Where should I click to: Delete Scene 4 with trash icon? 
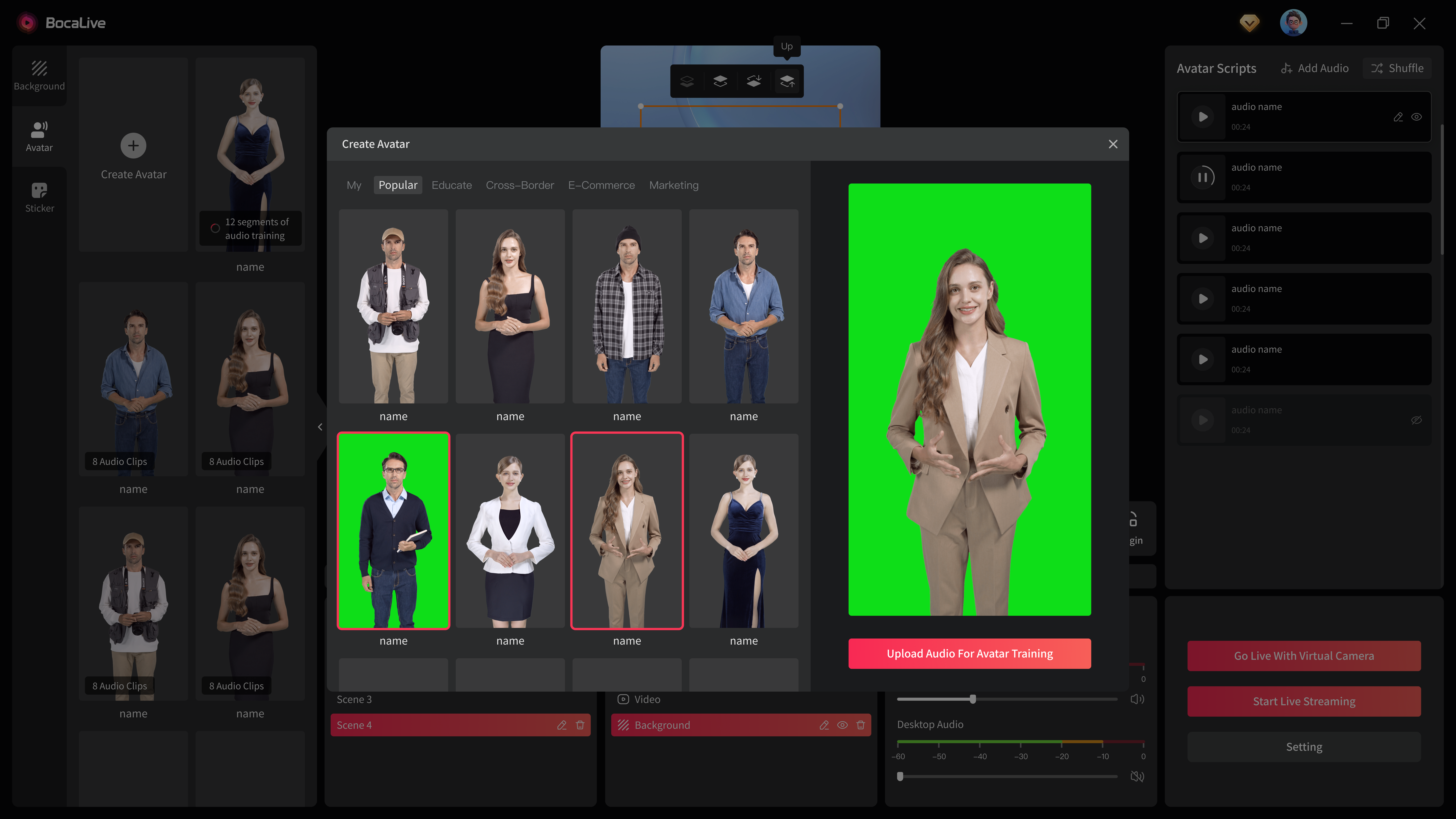click(x=580, y=725)
